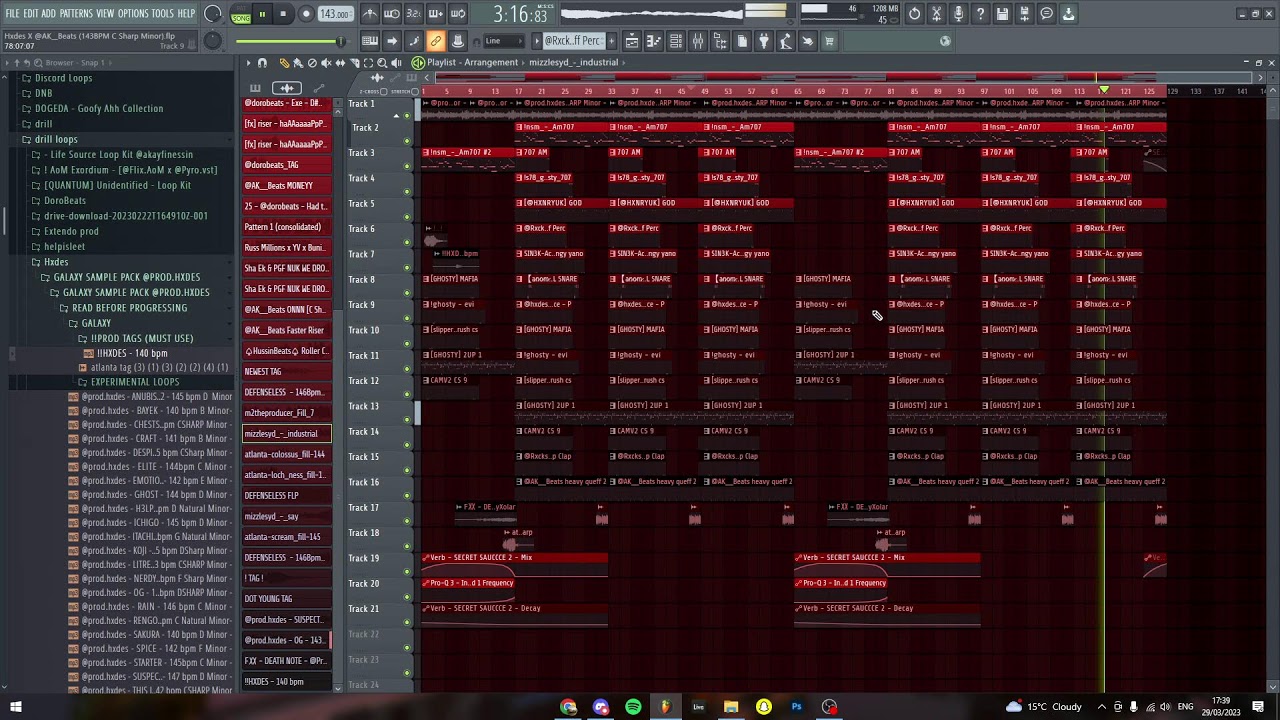Click the plus button beside pattern selector
1280x720 pixels.
[x=612, y=41]
